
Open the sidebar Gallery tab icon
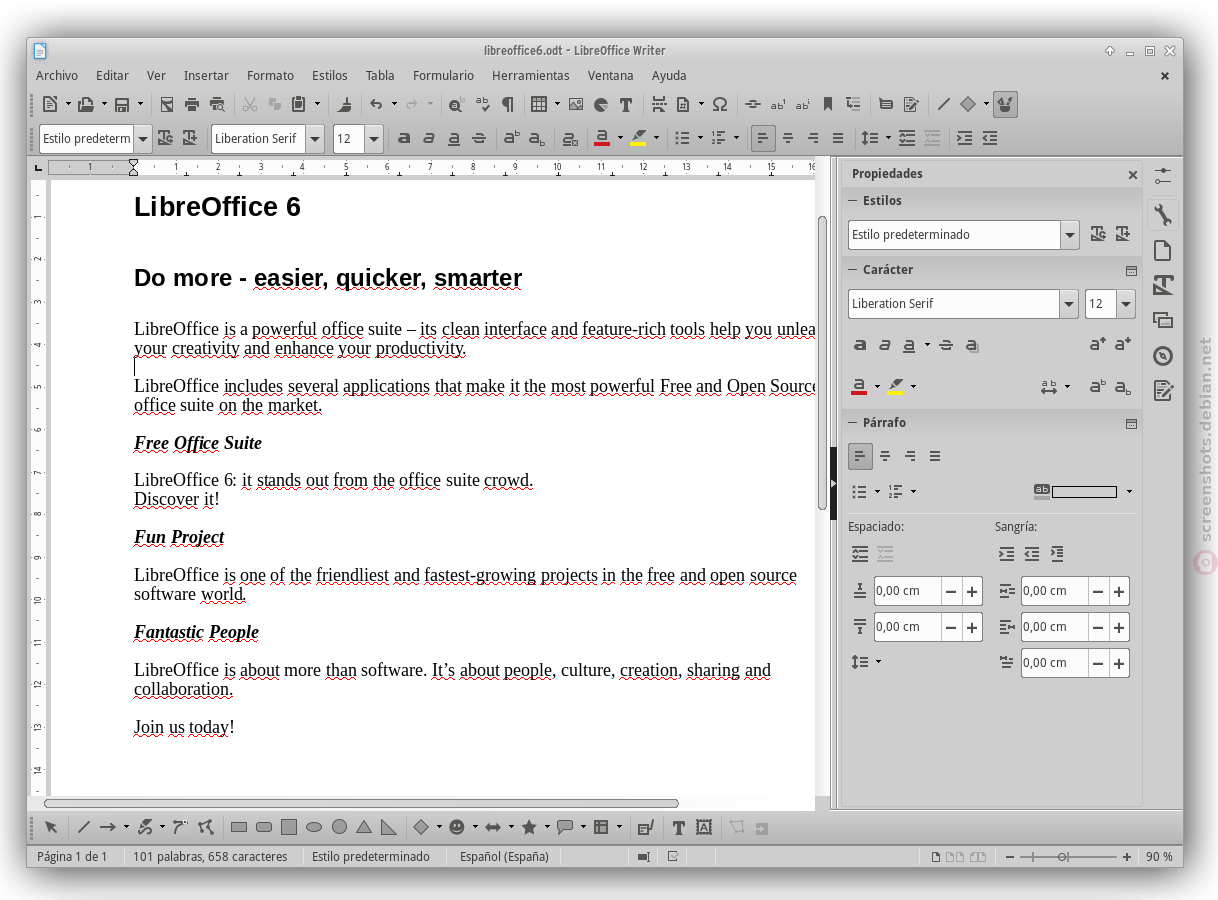point(1162,320)
